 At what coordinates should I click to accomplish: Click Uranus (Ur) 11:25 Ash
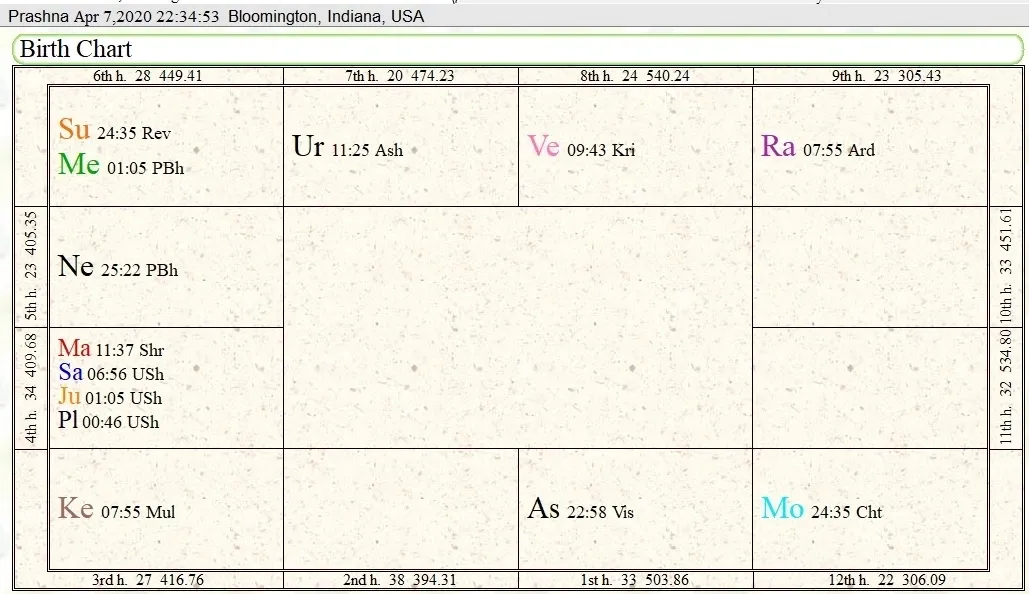pyautogui.click(x=347, y=147)
